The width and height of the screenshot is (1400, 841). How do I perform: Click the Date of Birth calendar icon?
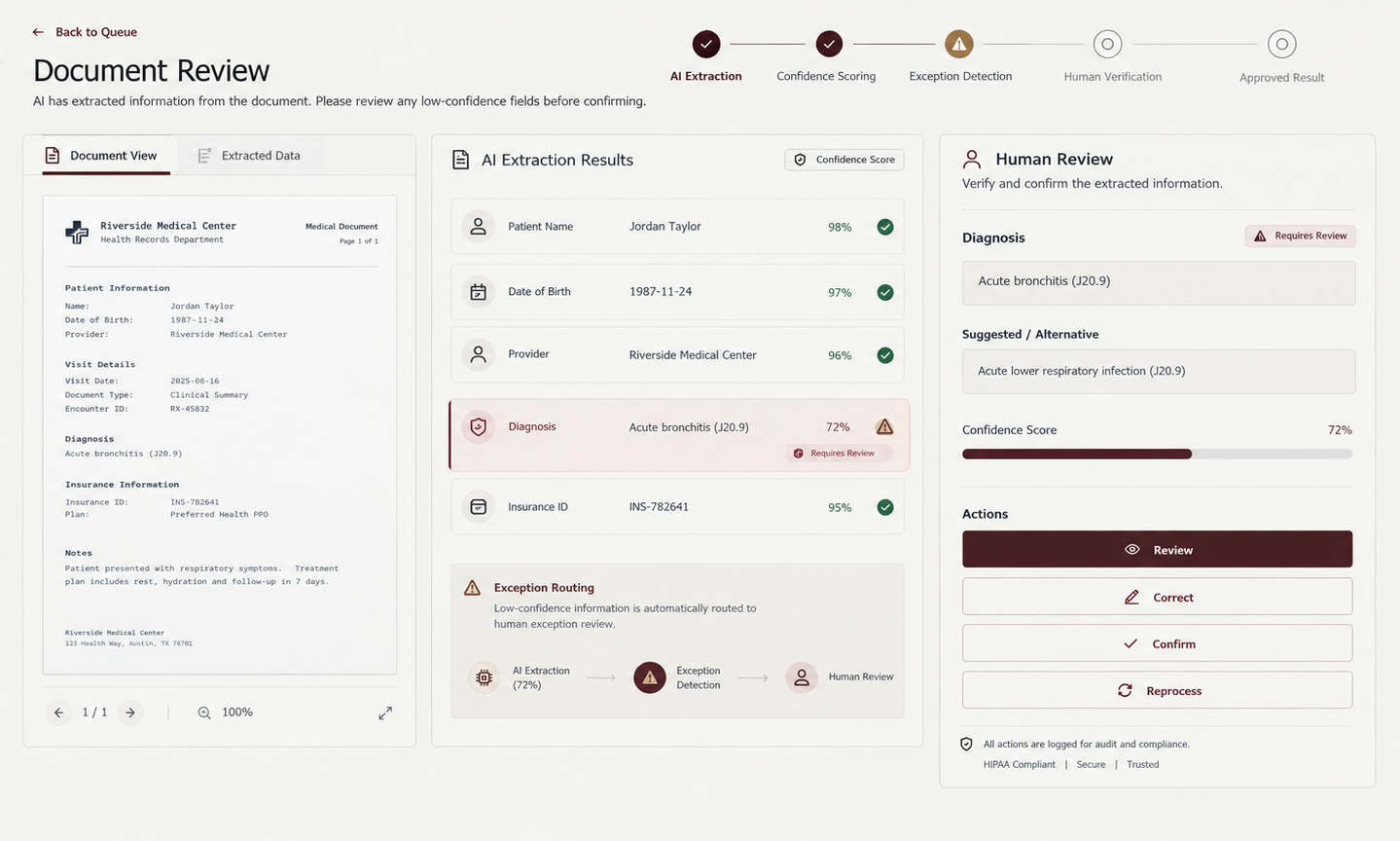(478, 292)
